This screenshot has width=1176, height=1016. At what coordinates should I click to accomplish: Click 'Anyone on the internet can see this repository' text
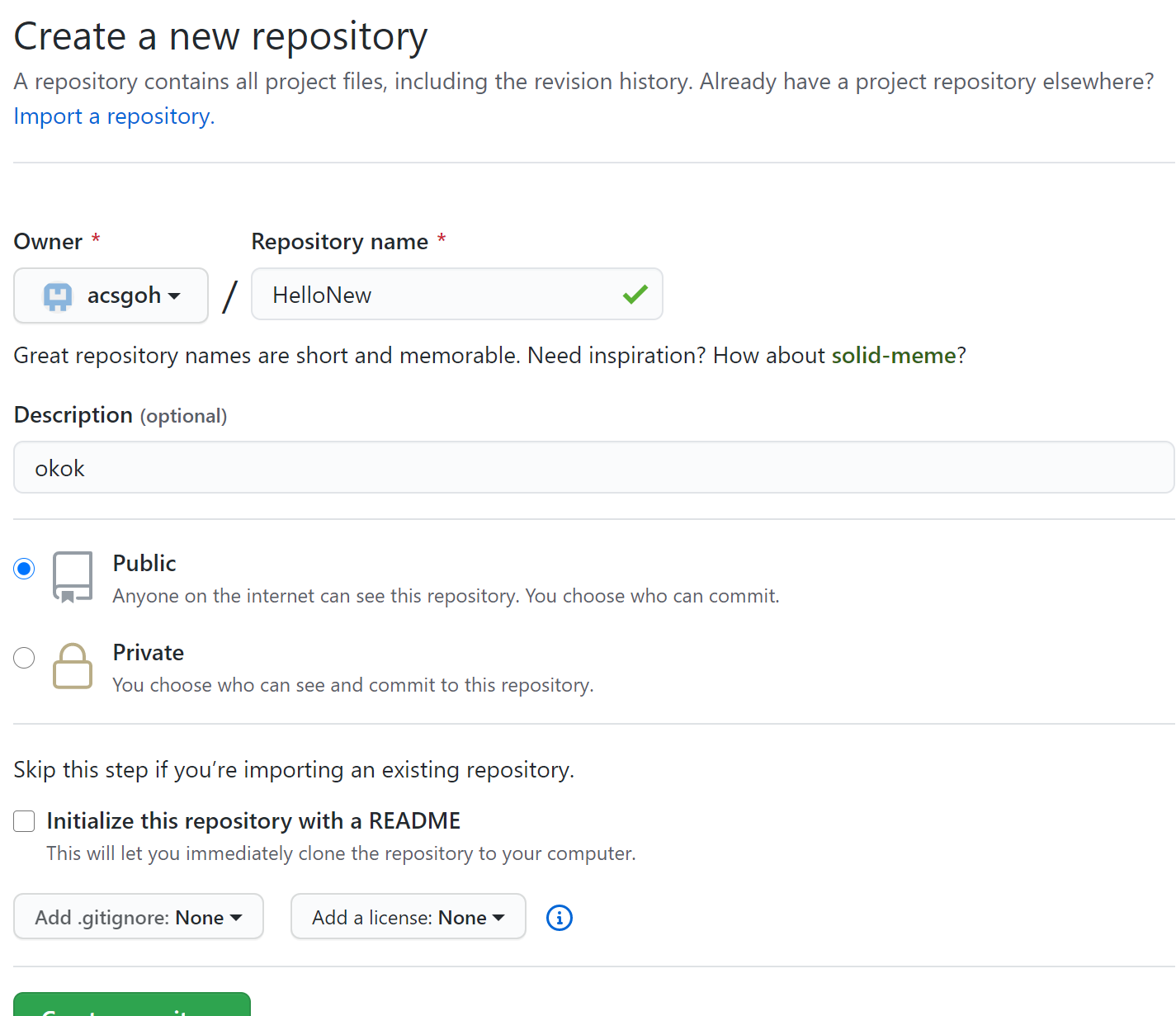pos(446,596)
